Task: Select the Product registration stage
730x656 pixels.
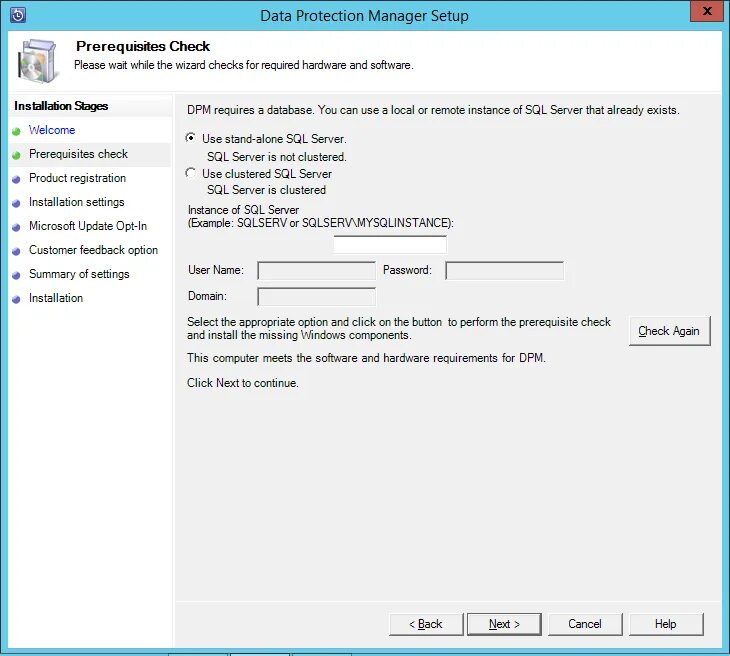Action: pos(77,178)
